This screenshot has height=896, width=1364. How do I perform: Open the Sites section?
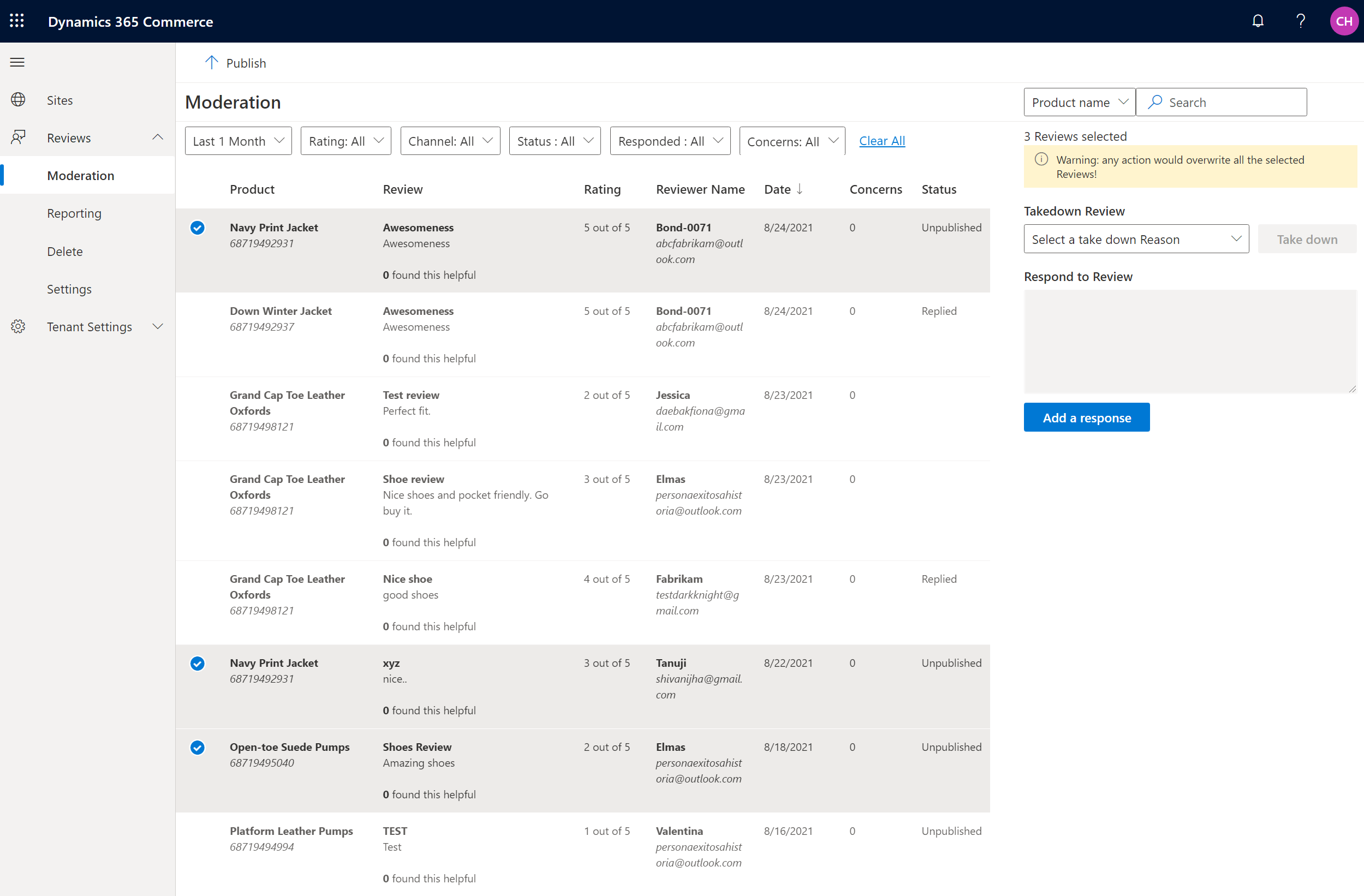point(61,99)
